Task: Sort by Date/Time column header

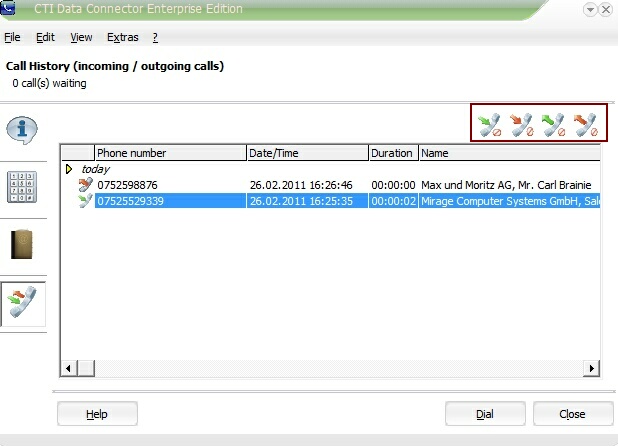Action: click(305, 153)
